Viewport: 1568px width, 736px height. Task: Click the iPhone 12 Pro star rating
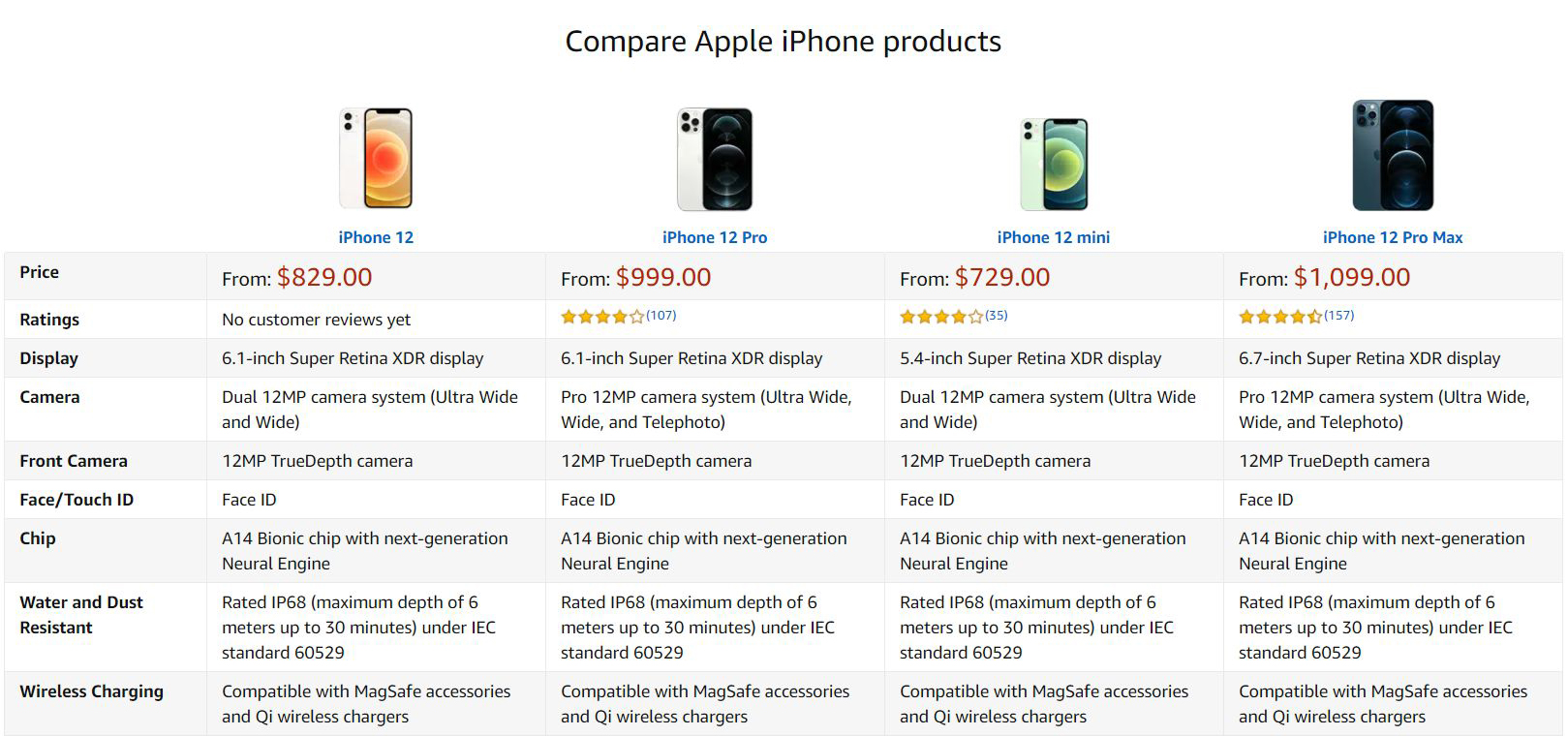coord(602,317)
